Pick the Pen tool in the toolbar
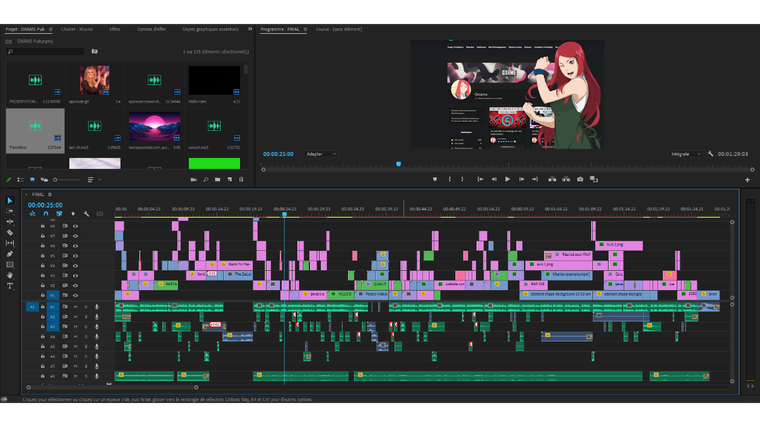The image size is (760, 427). pyautogui.click(x=10, y=254)
